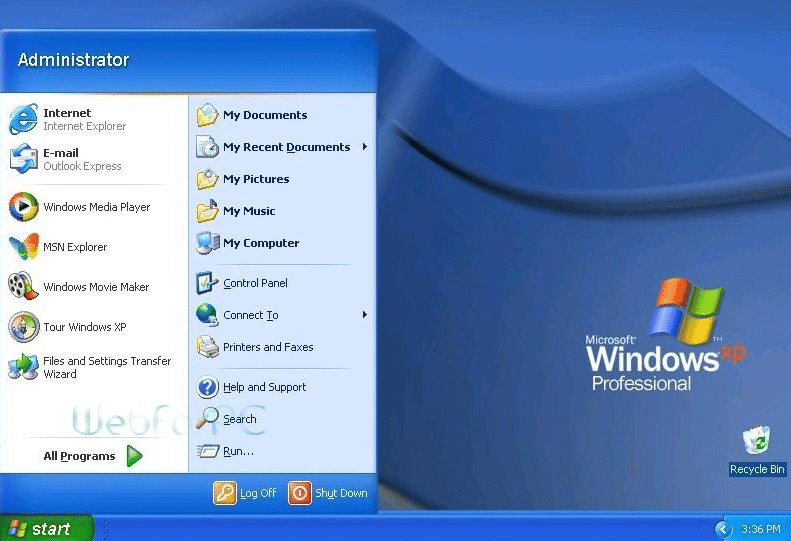
Task: Click the green start button
Action: (x=47, y=528)
